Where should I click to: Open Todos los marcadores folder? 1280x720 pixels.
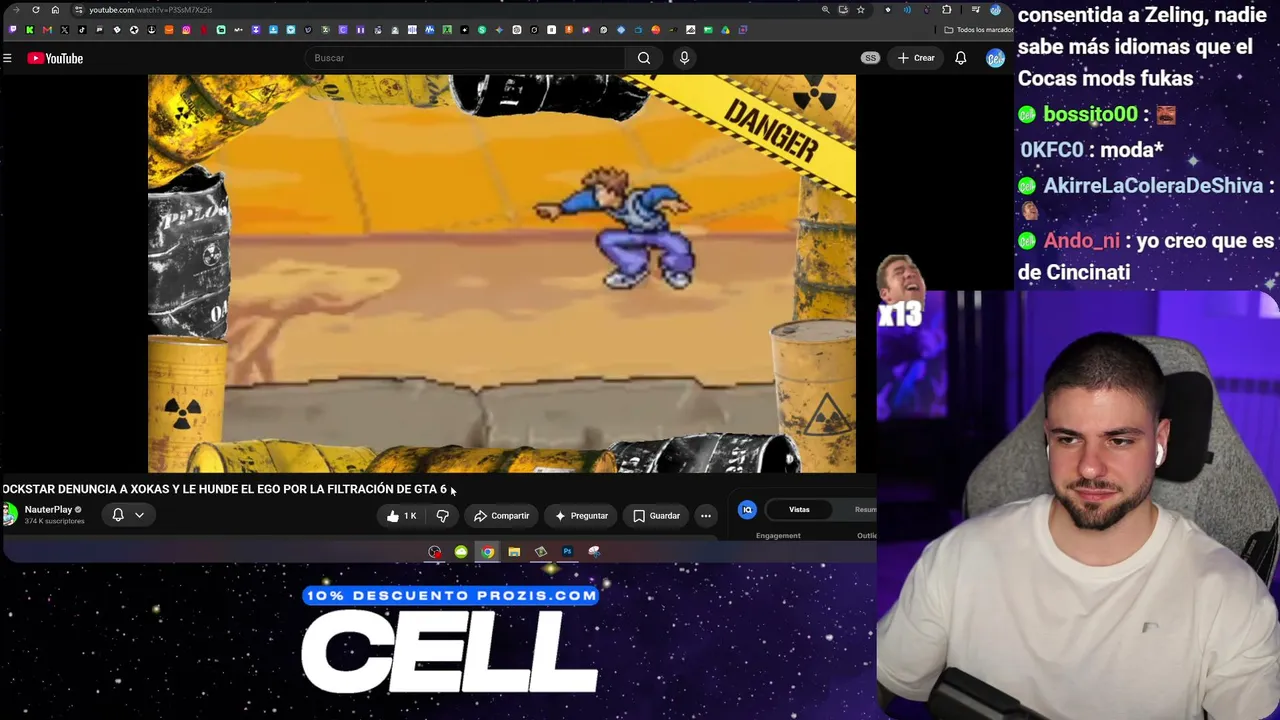pyautogui.click(x=979, y=30)
